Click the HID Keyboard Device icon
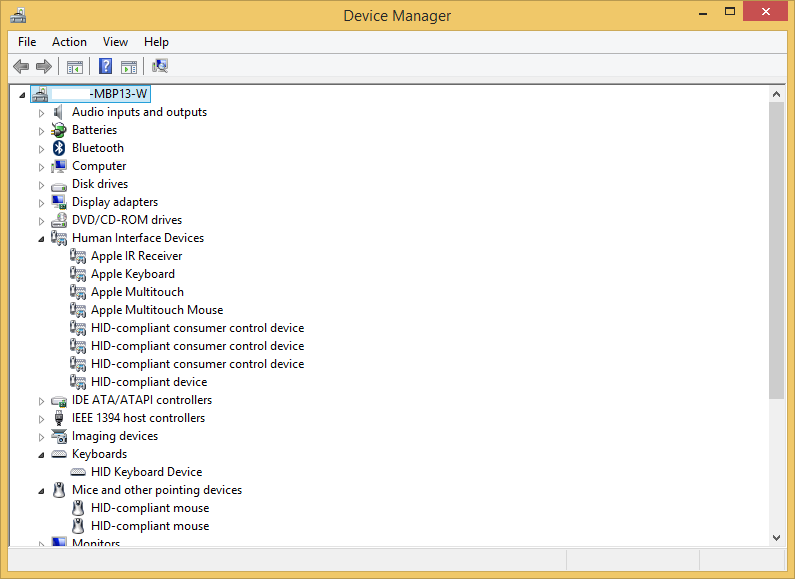The height and width of the screenshot is (579, 795). click(78, 473)
